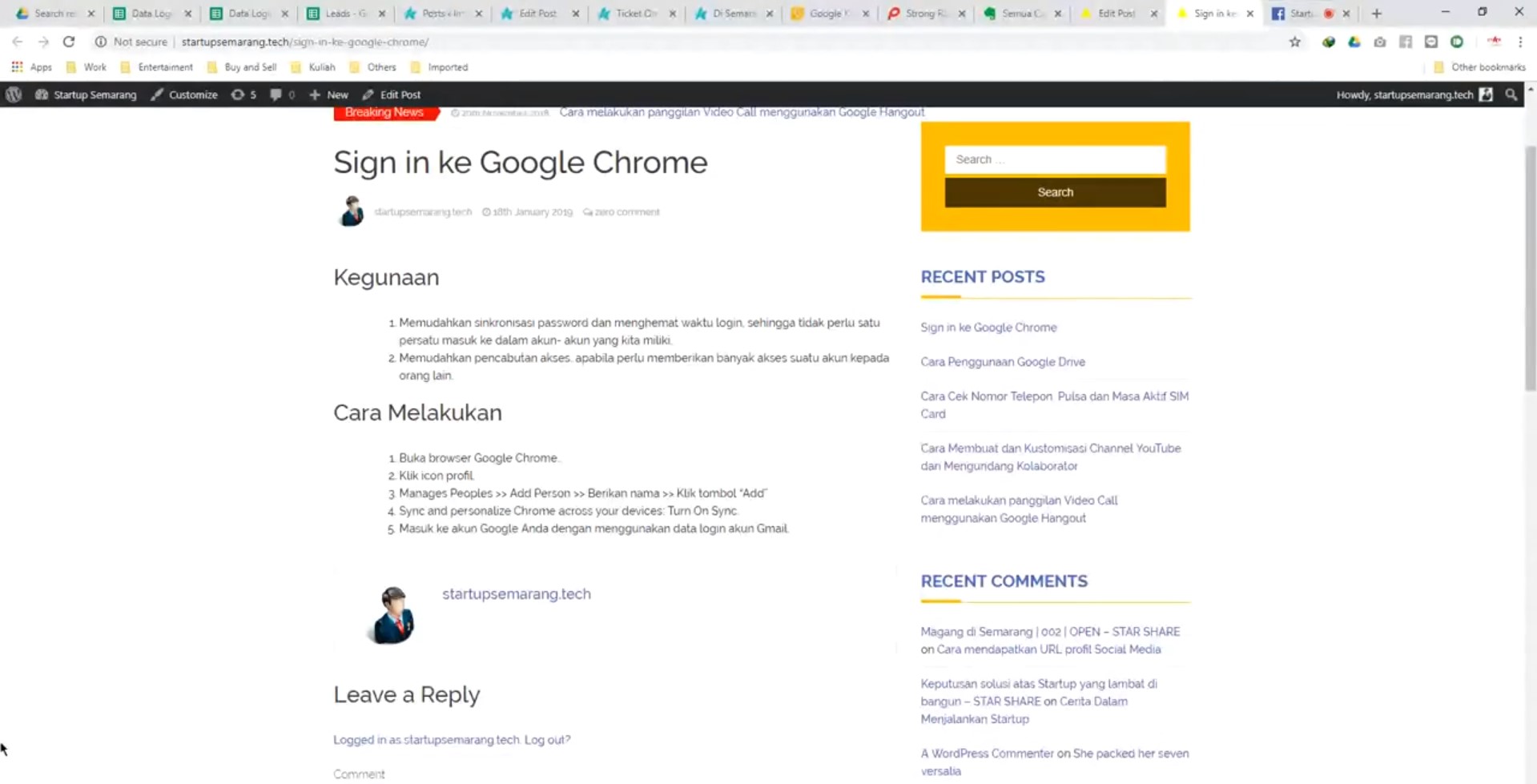This screenshot has height=784, width=1537.
Task: Click the admin bar search magnifier icon
Action: click(1511, 94)
